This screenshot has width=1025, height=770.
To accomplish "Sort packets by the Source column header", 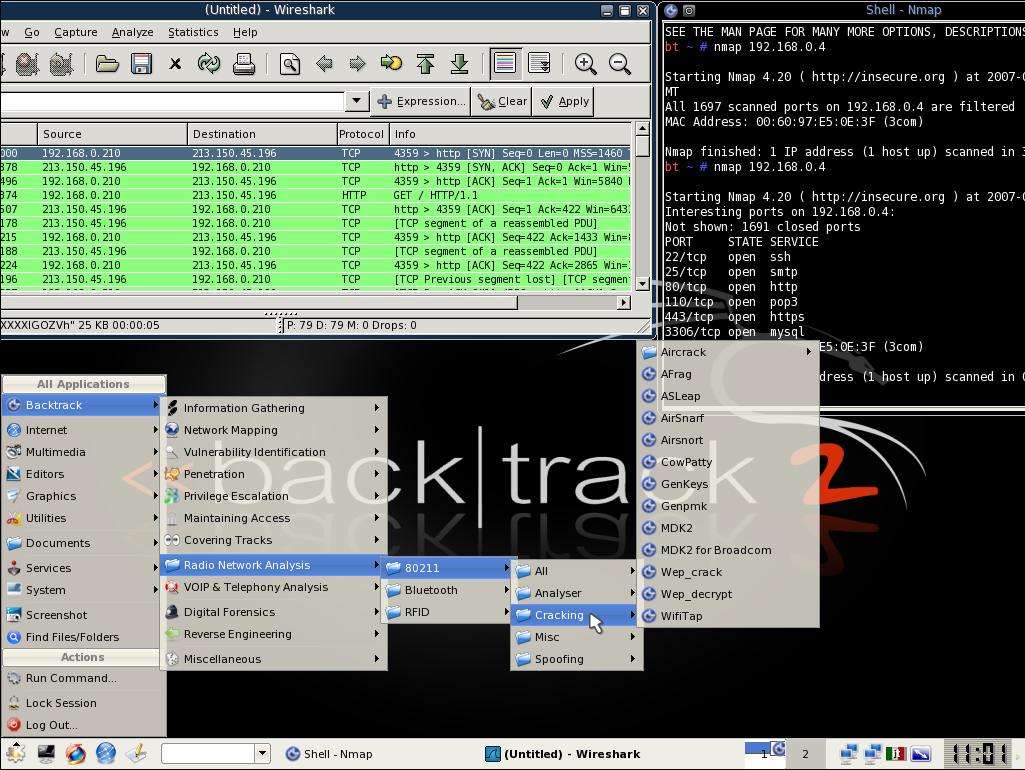I will (112, 134).
